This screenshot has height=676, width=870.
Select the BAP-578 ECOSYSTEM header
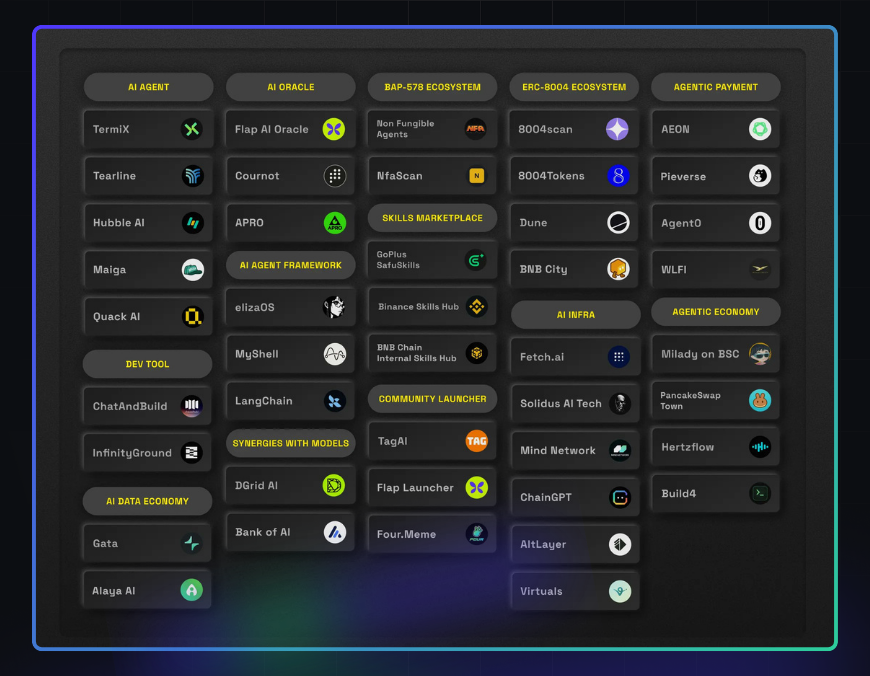[x=432, y=87]
